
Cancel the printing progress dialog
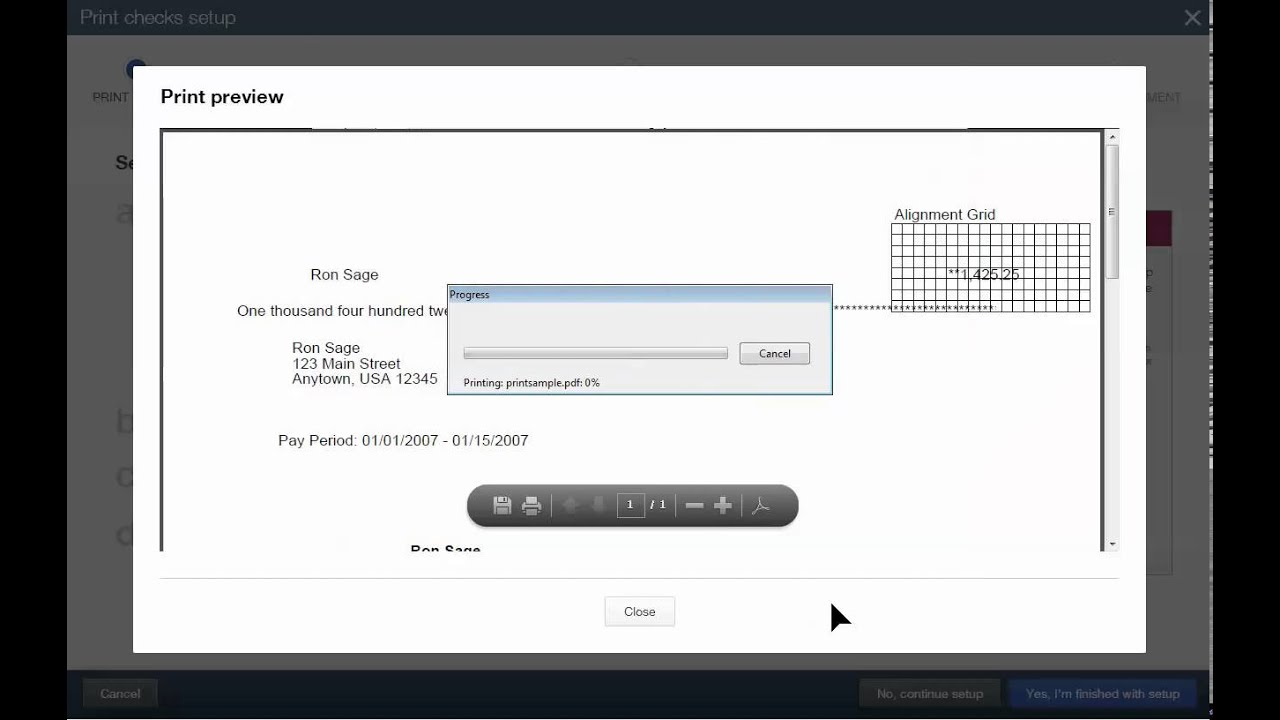pos(774,353)
